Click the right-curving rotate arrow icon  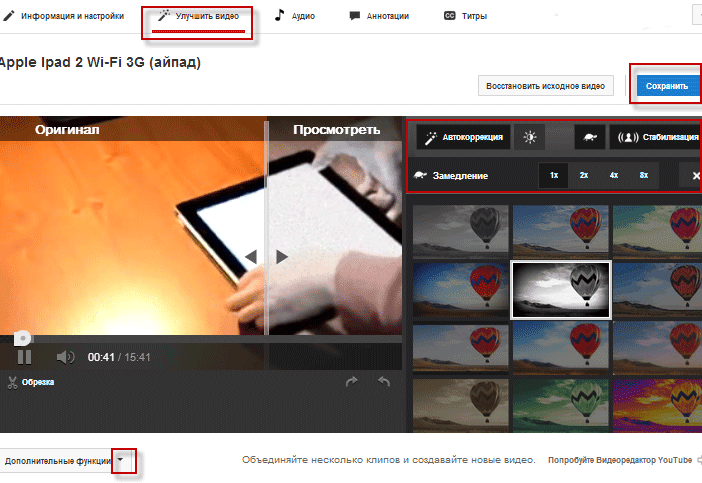tap(352, 382)
